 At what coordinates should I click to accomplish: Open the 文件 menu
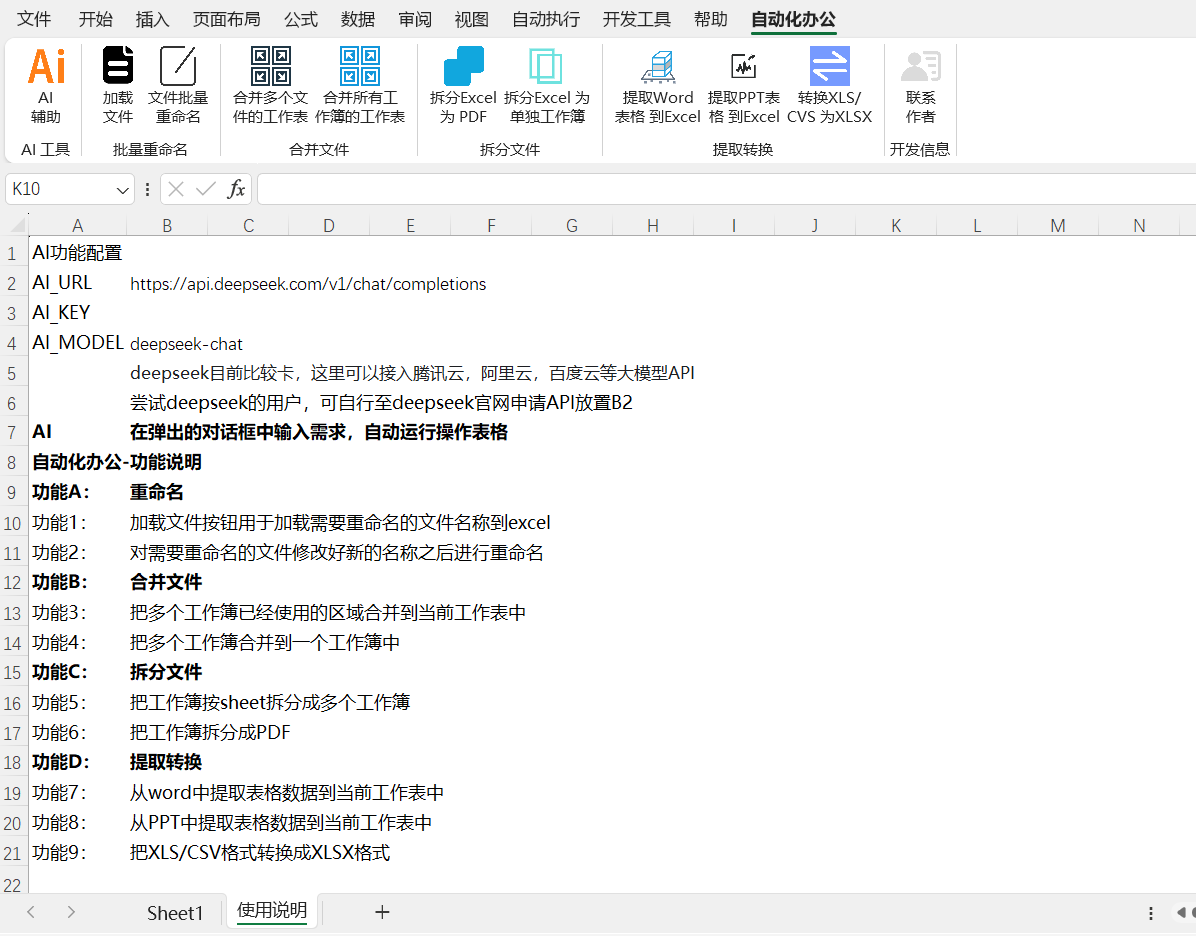pyautogui.click(x=34, y=19)
